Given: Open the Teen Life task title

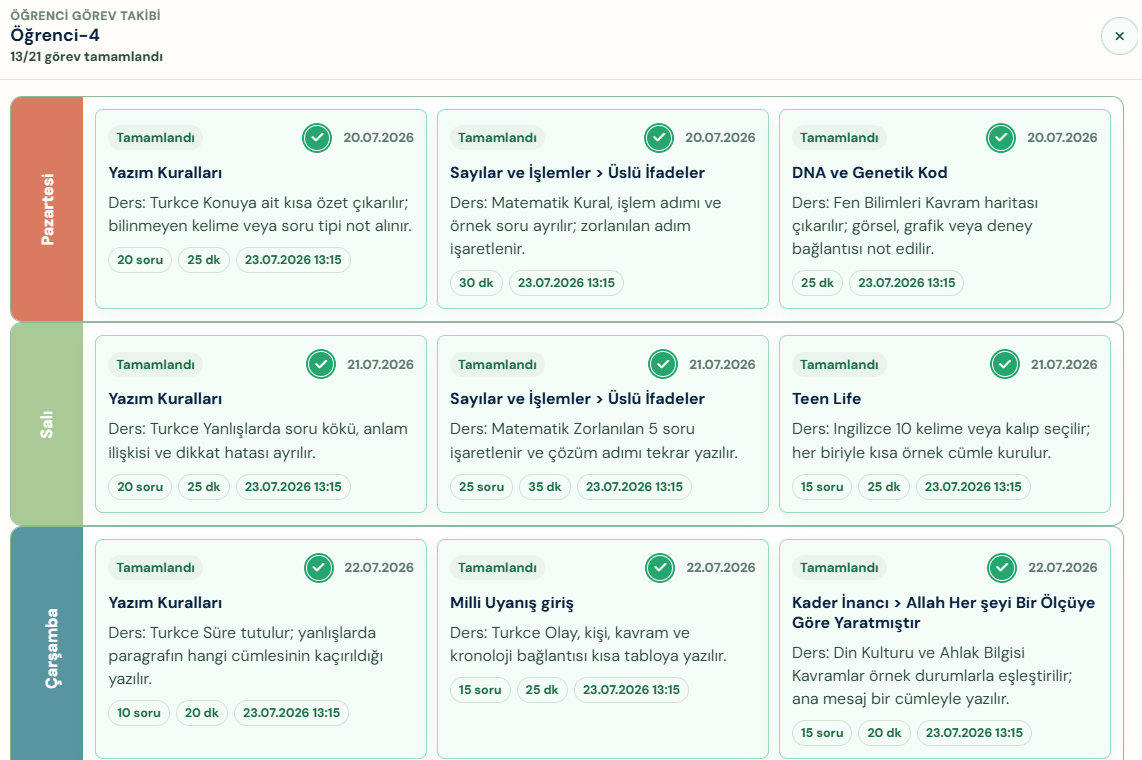Looking at the screenshot, I should [826, 399].
